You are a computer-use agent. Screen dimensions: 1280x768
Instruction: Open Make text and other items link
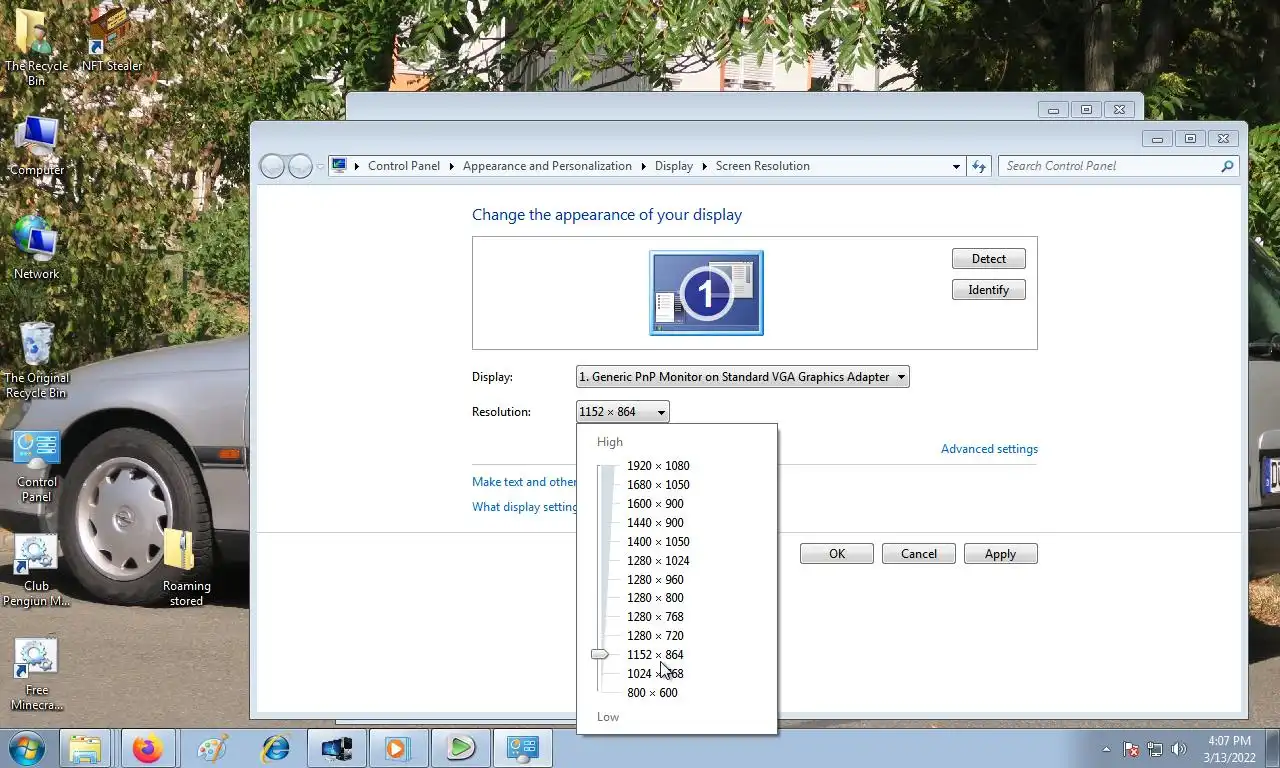coord(524,482)
